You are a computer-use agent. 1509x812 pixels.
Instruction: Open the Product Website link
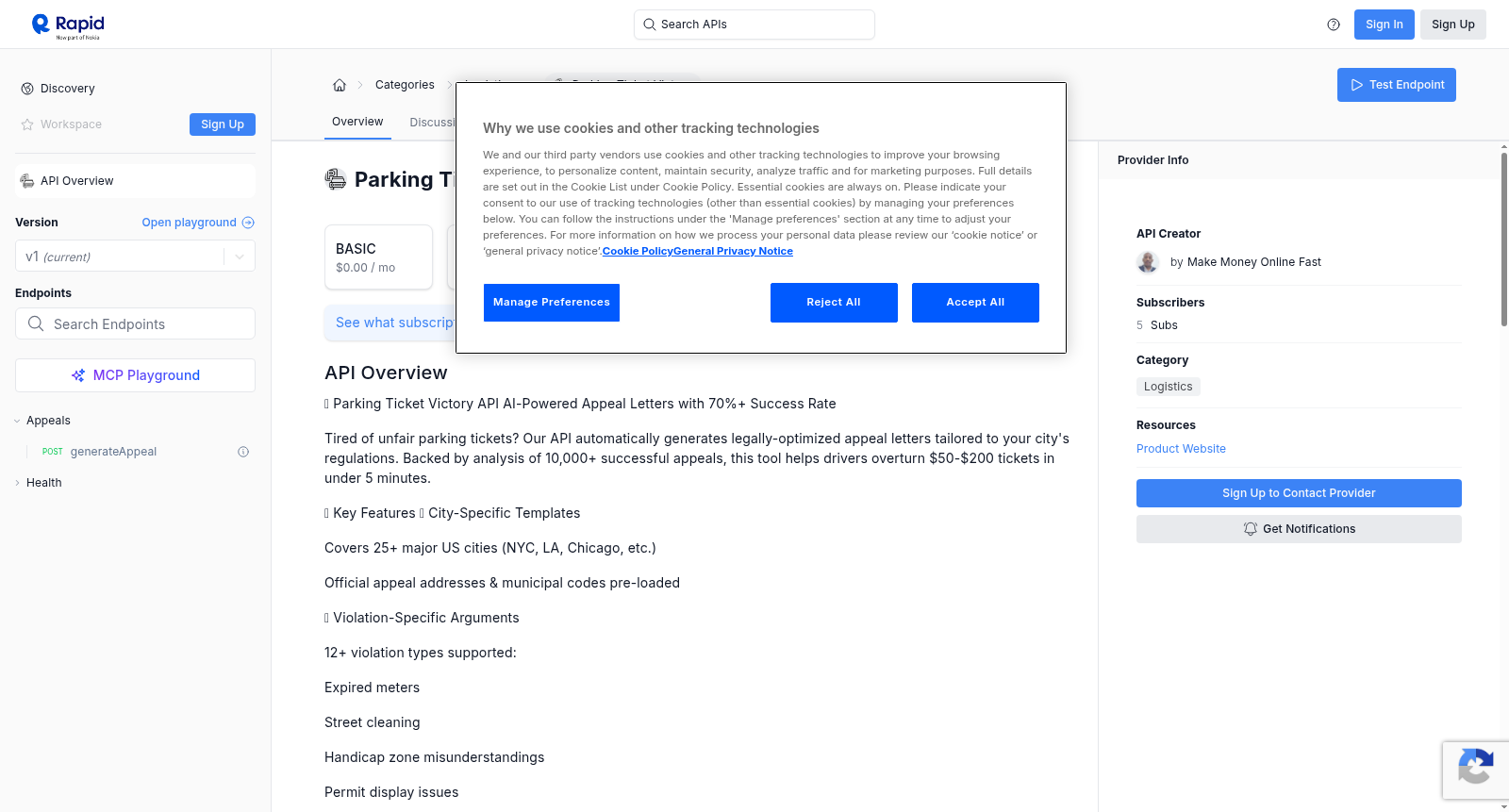point(1181,449)
